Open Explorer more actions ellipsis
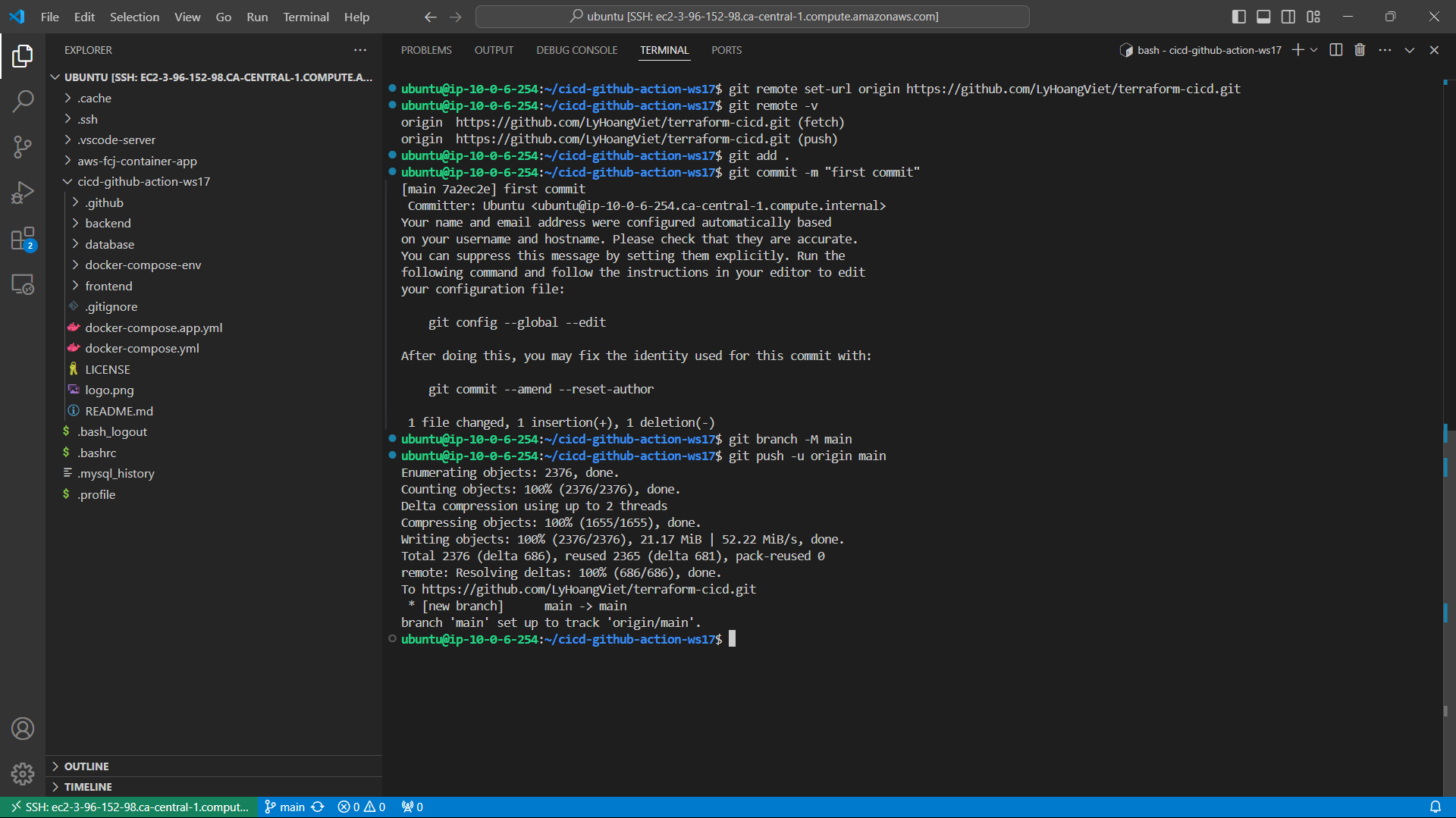Image resolution: width=1456 pixels, height=818 pixels. coord(360,50)
